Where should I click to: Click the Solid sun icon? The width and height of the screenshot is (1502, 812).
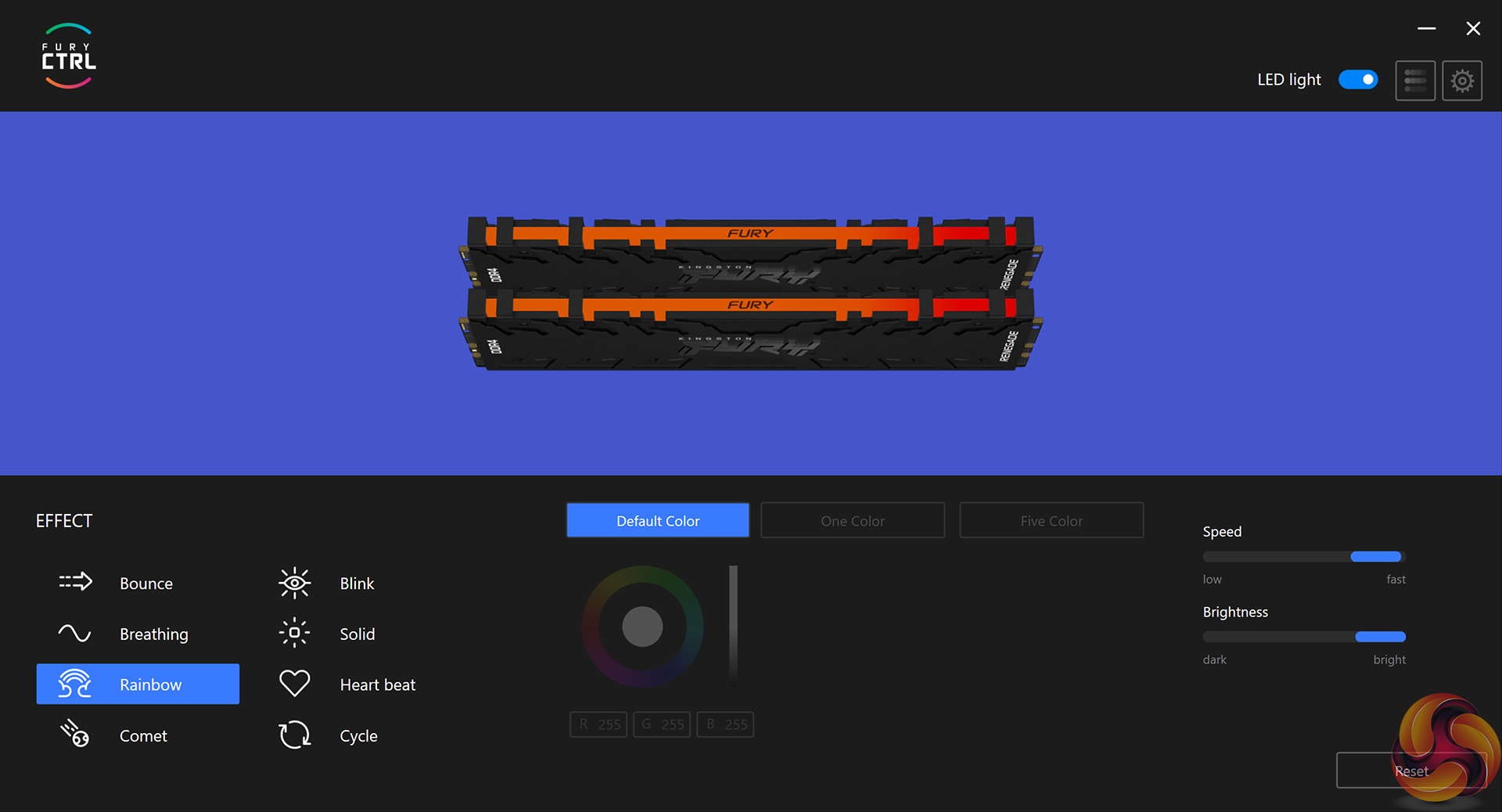pos(295,633)
